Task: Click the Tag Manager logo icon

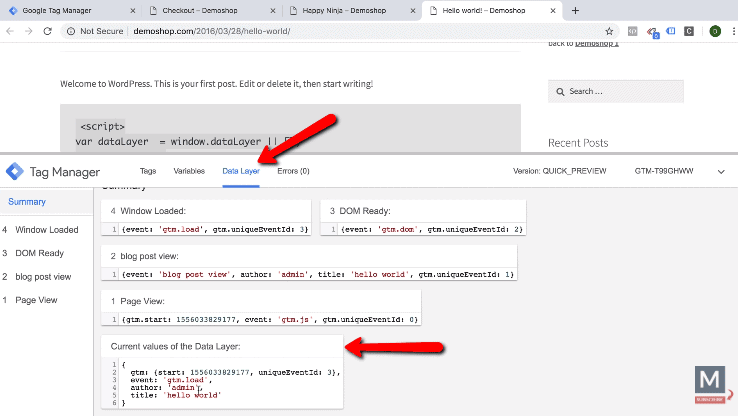Action: [15, 171]
